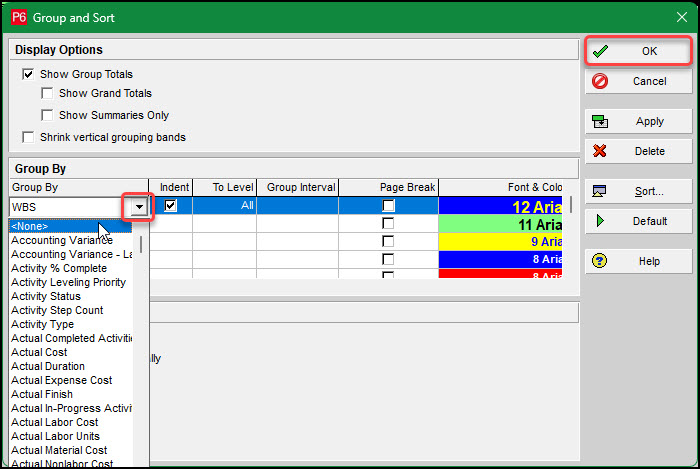Image resolution: width=700 pixels, height=469 pixels.
Task: Choose Accounting Variance in the list
Action: 71,240
